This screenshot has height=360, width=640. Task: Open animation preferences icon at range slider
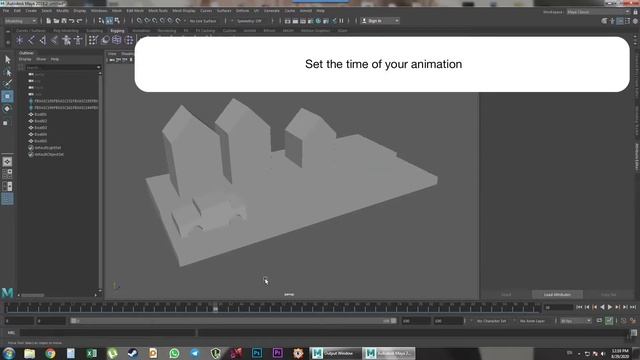coord(633,321)
